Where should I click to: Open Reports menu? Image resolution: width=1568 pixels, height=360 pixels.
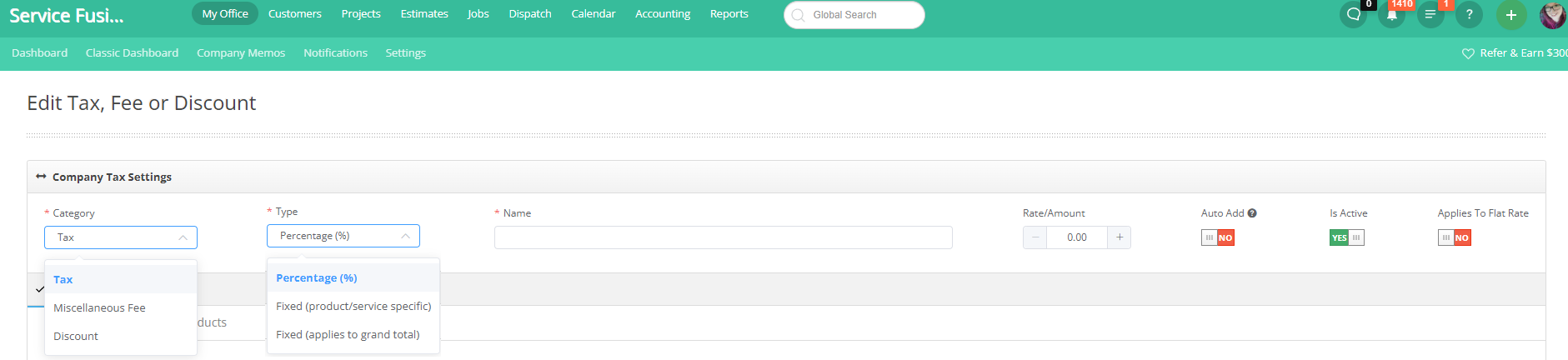point(729,14)
